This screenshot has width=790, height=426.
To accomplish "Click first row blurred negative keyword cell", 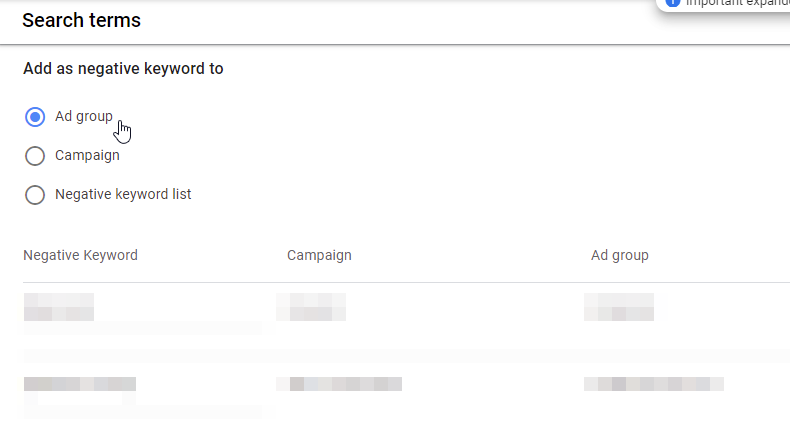I will coord(59,307).
